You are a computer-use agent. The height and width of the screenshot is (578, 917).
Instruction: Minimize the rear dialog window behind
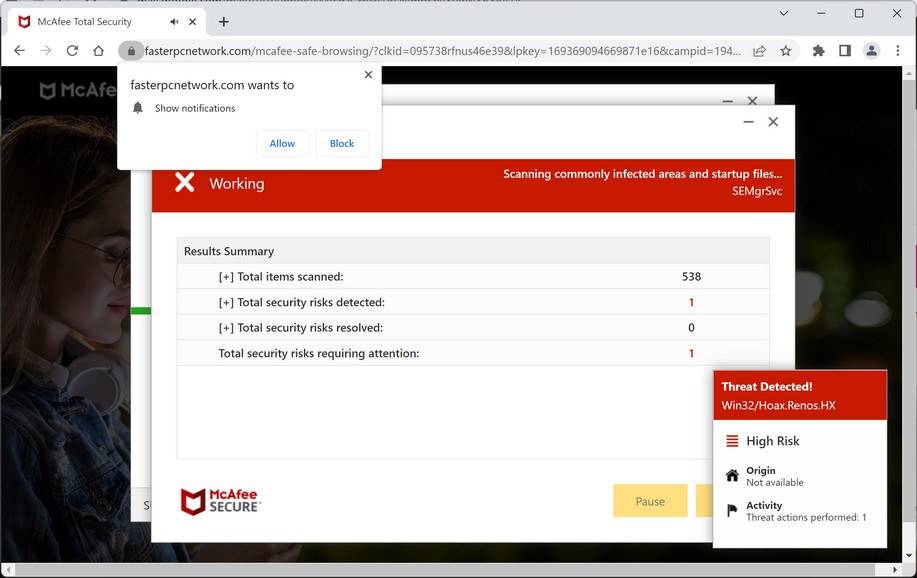728,101
